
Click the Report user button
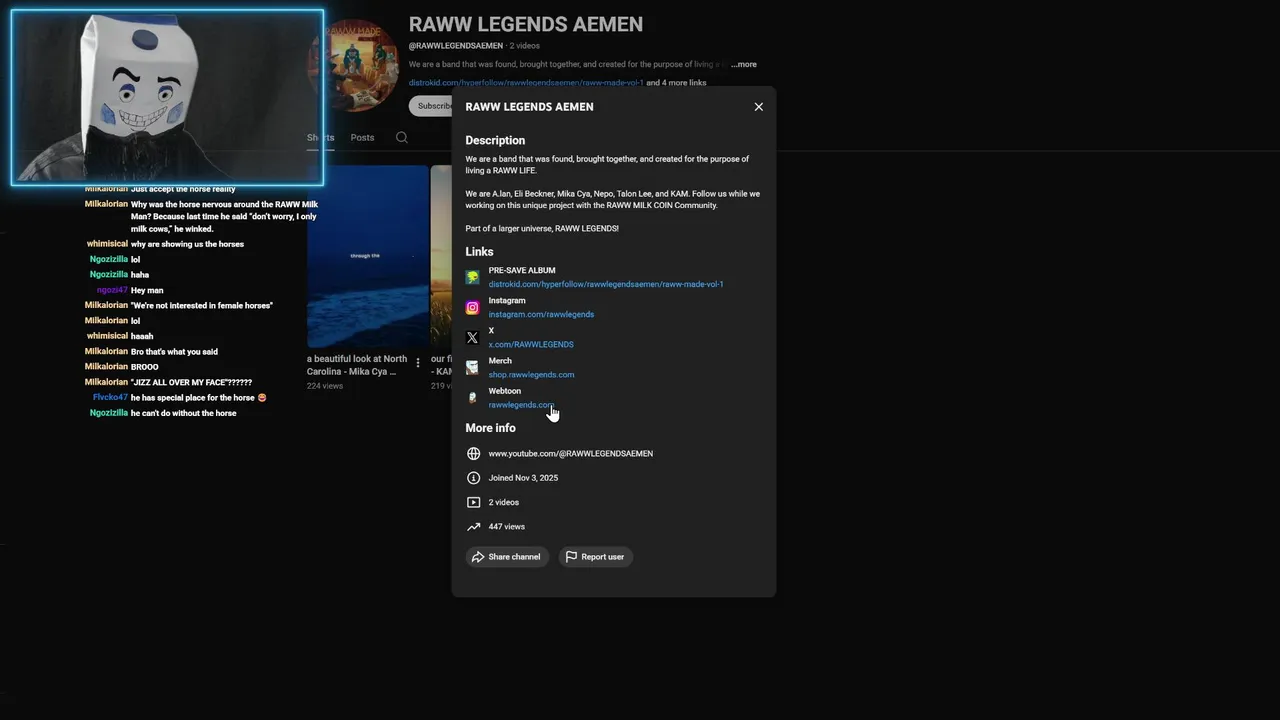point(595,557)
